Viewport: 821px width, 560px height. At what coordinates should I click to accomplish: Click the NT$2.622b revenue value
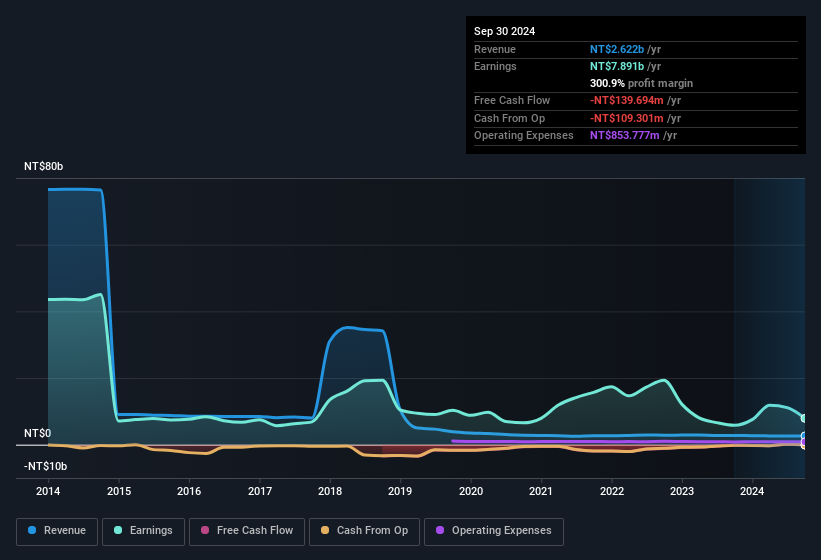617,49
